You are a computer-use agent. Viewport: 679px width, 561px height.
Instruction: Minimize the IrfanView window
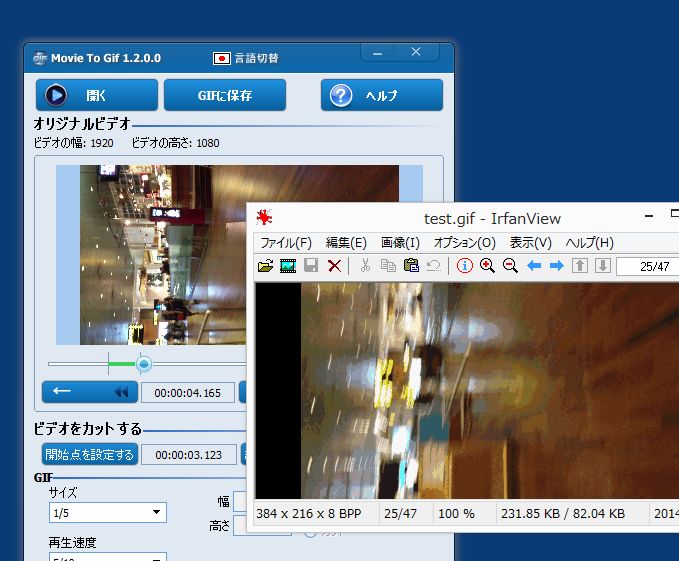pyautogui.click(x=649, y=216)
